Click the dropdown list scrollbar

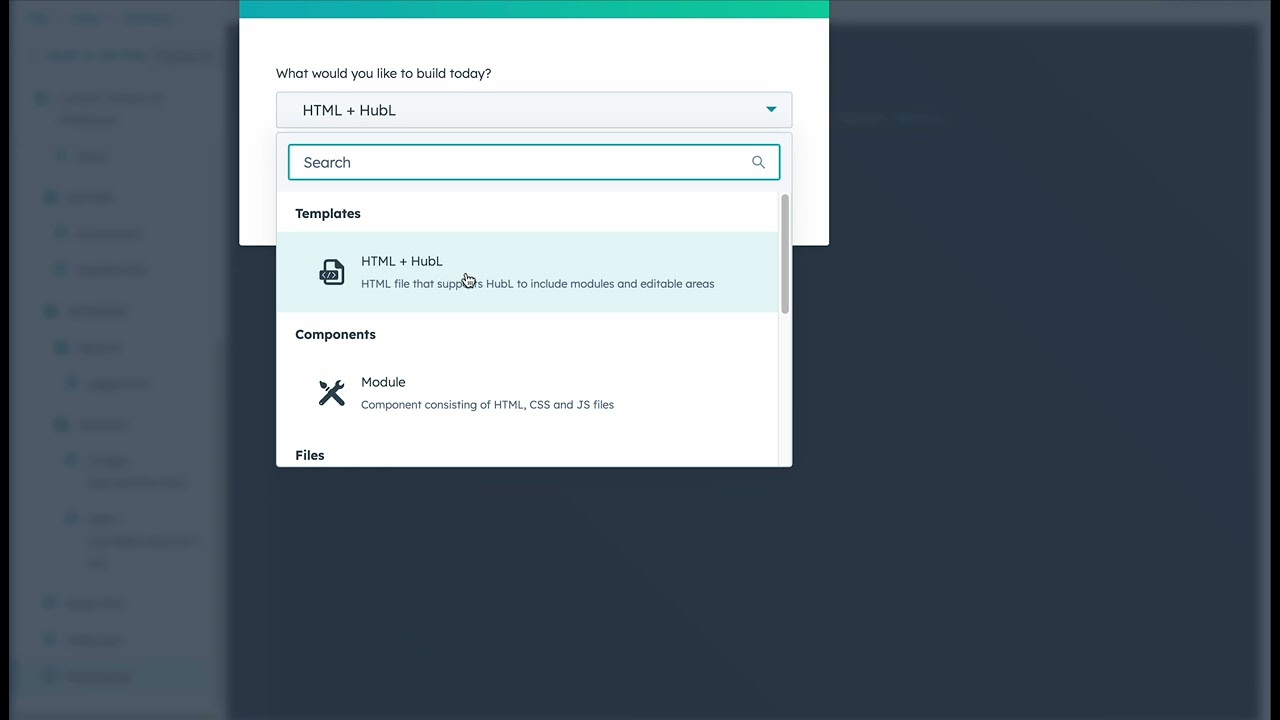785,254
